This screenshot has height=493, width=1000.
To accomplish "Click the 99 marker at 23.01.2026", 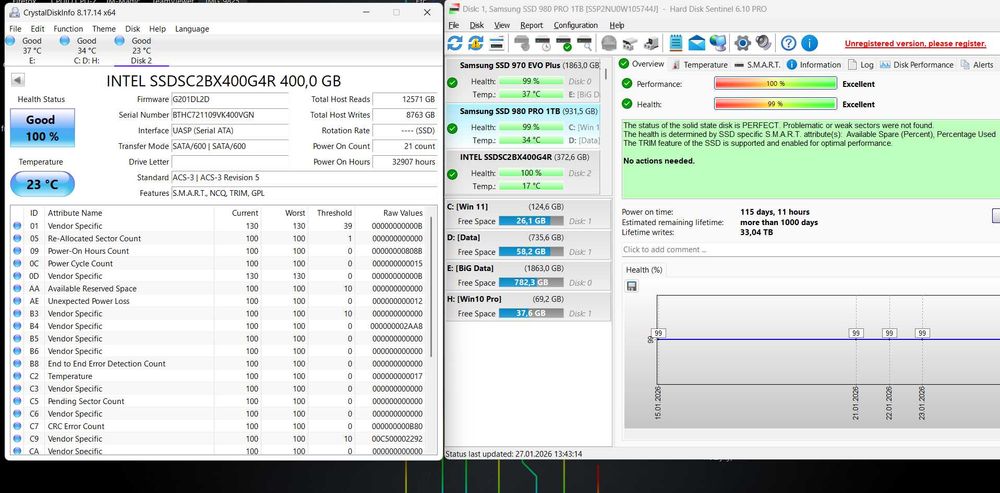I will tap(922, 333).
